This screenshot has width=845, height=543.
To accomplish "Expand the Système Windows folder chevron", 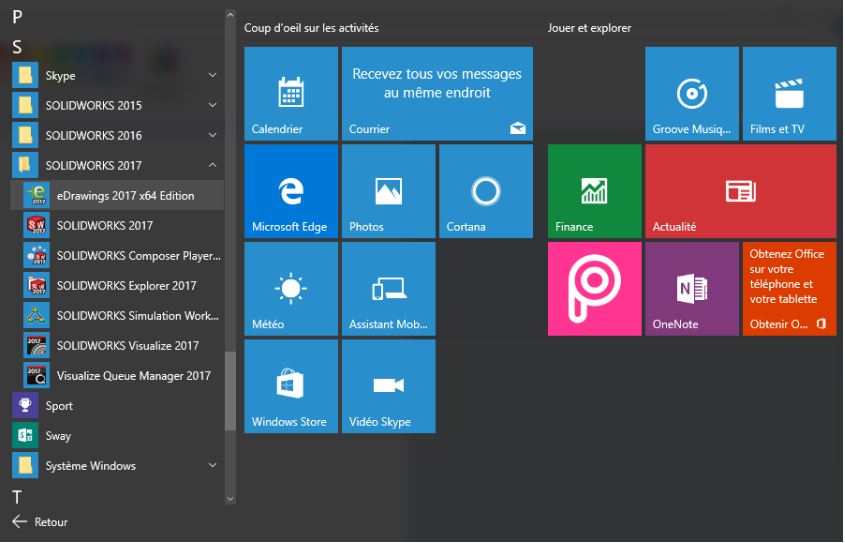I will pyautogui.click(x=213, y=465).
